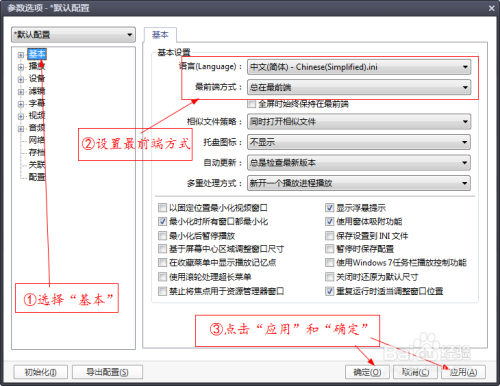Select the 基本 tree item
The image size is (500, 386).
coord(37,54)
